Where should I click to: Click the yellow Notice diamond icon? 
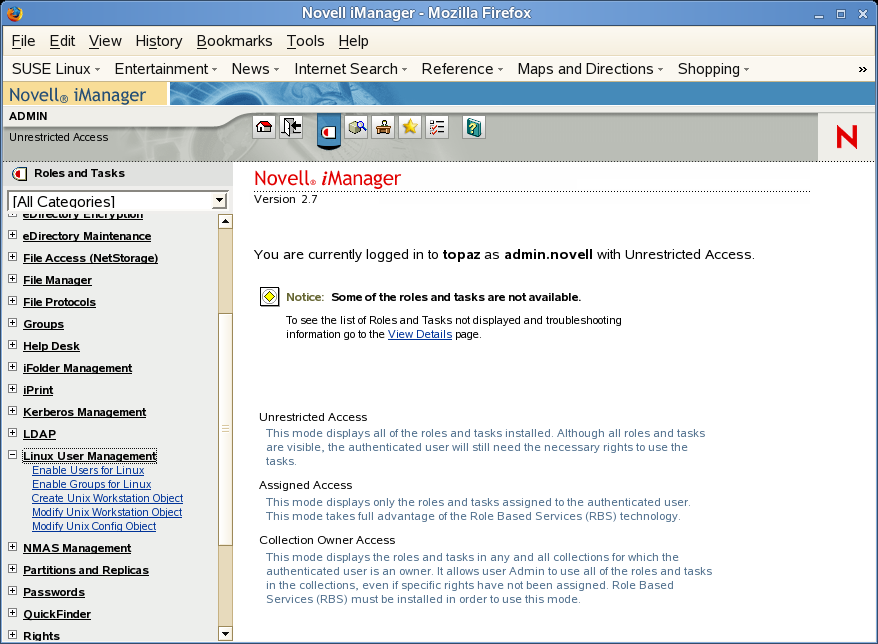pyautogui.click(x=269, y=297)
